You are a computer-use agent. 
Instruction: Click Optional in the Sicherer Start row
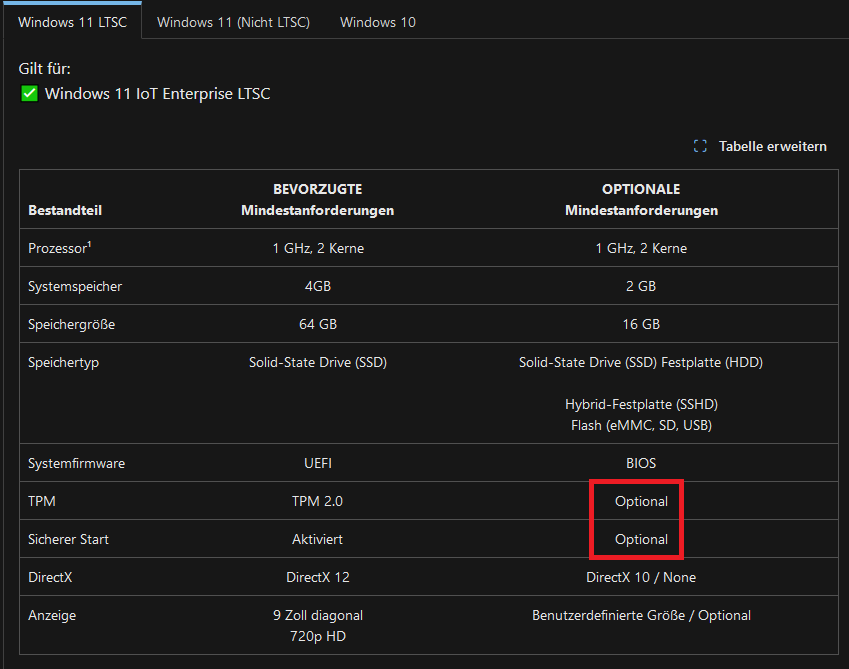click(x=641, y=539)
